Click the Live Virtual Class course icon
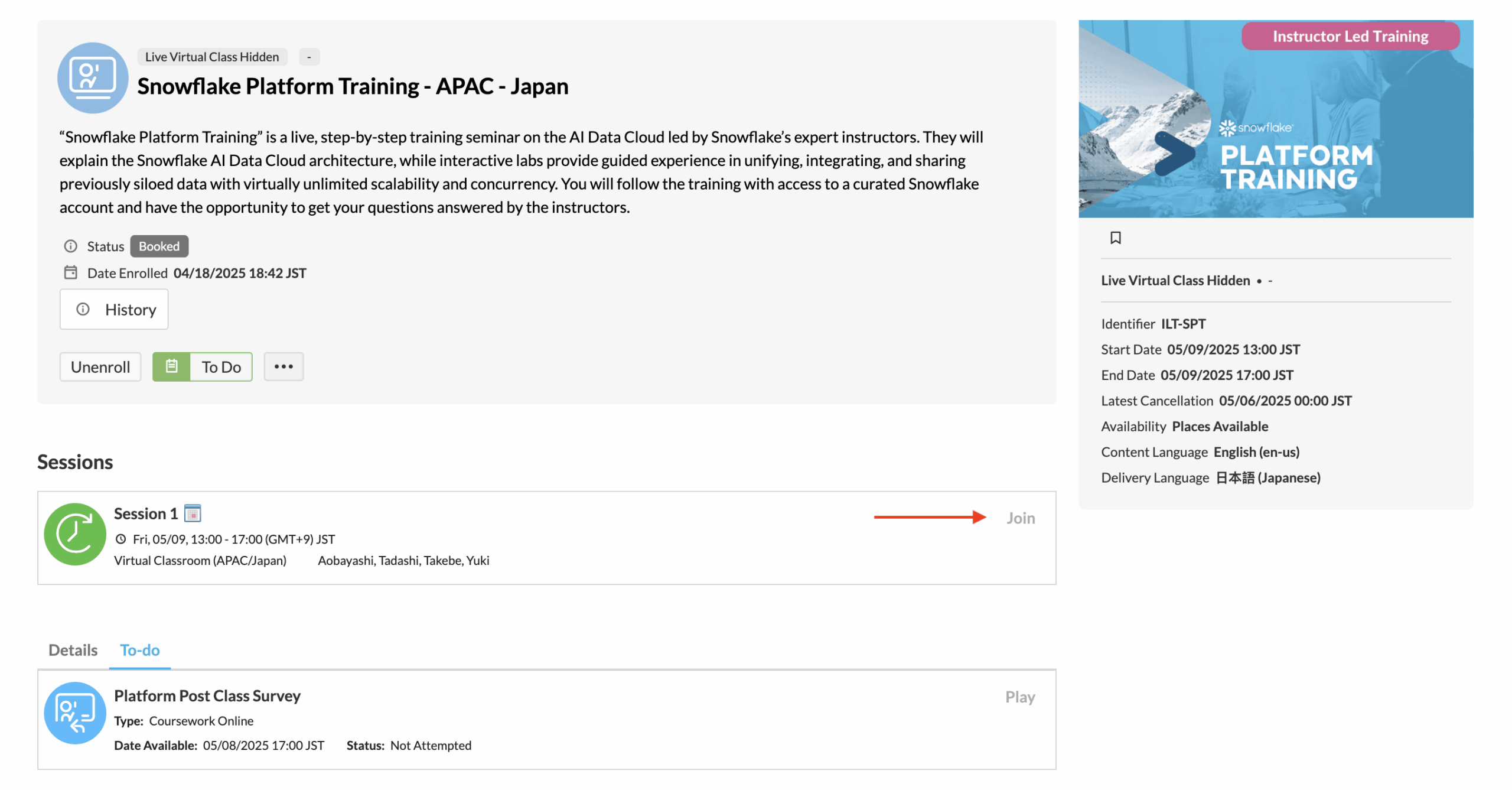The height and width of the screenshot is (790, 1512). tap(93, 77)
